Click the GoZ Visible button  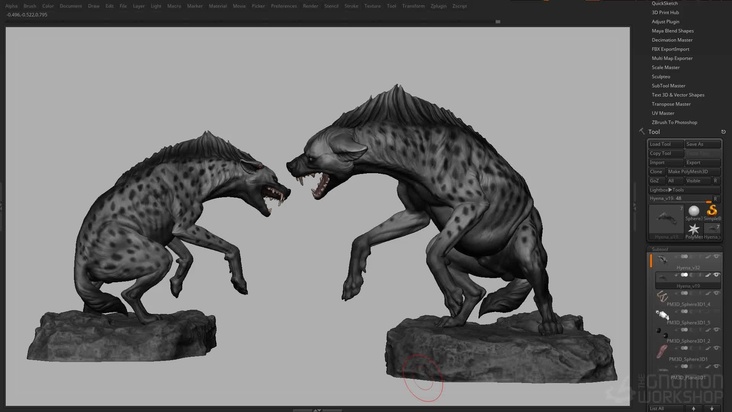tap(697, 181)
